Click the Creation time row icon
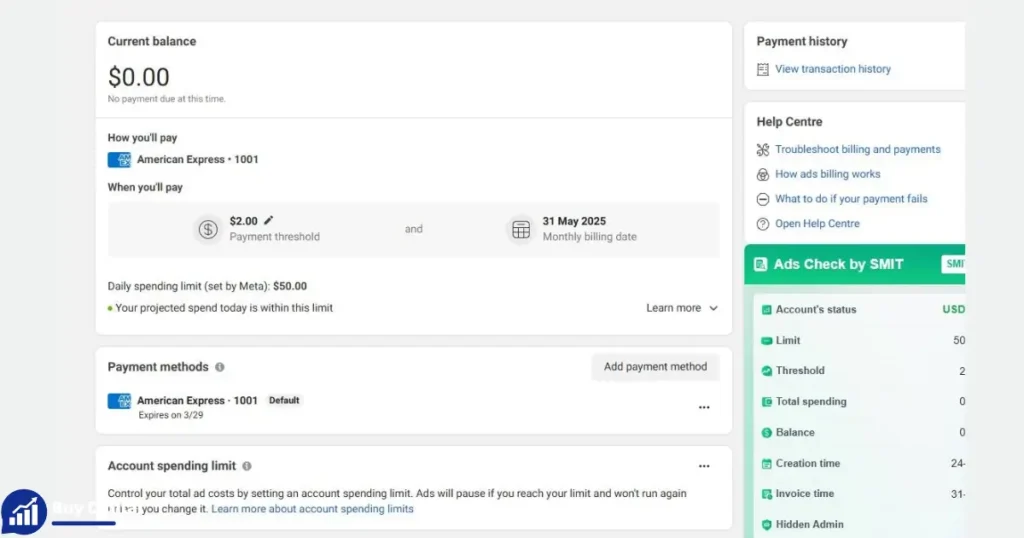Screen dimensions: 1024x538 (x=767, y=464)
